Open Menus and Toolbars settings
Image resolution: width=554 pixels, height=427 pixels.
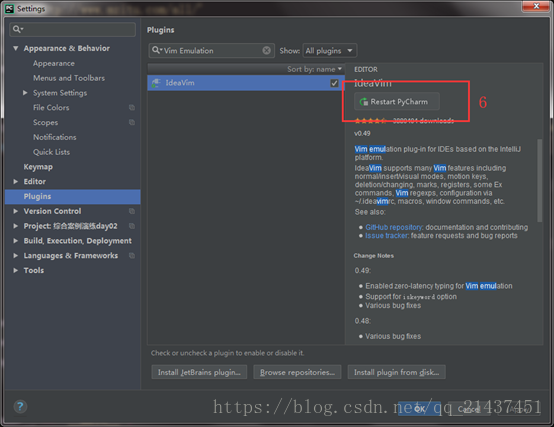click(x=69, y=78)
